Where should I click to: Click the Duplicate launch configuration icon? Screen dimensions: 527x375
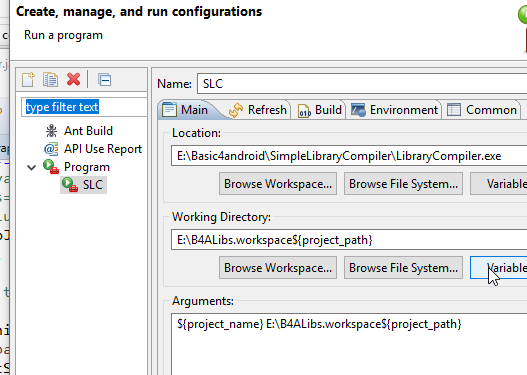[x=50, y=80]
